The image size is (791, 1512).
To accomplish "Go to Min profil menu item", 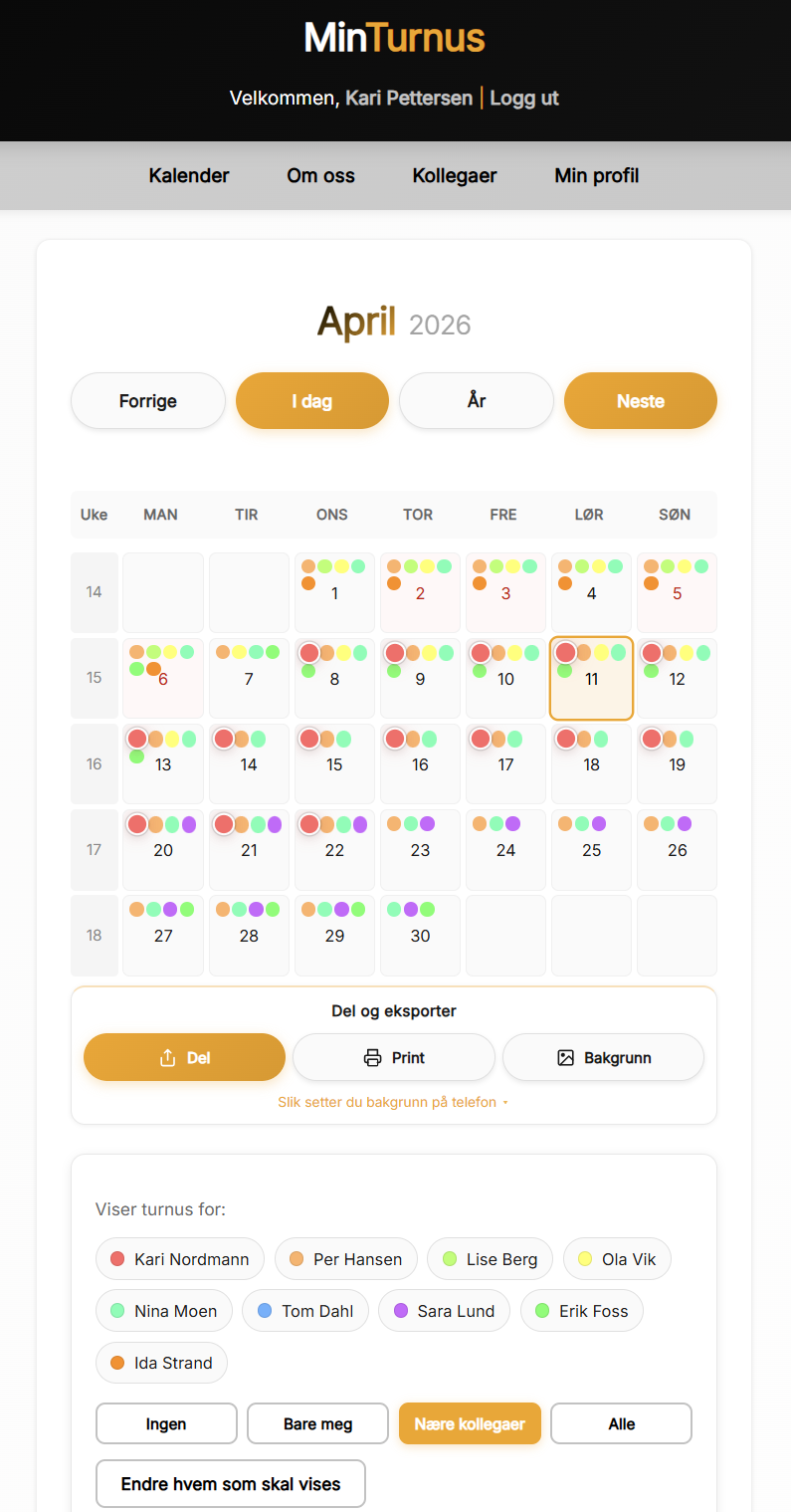I will coord(597,176).
